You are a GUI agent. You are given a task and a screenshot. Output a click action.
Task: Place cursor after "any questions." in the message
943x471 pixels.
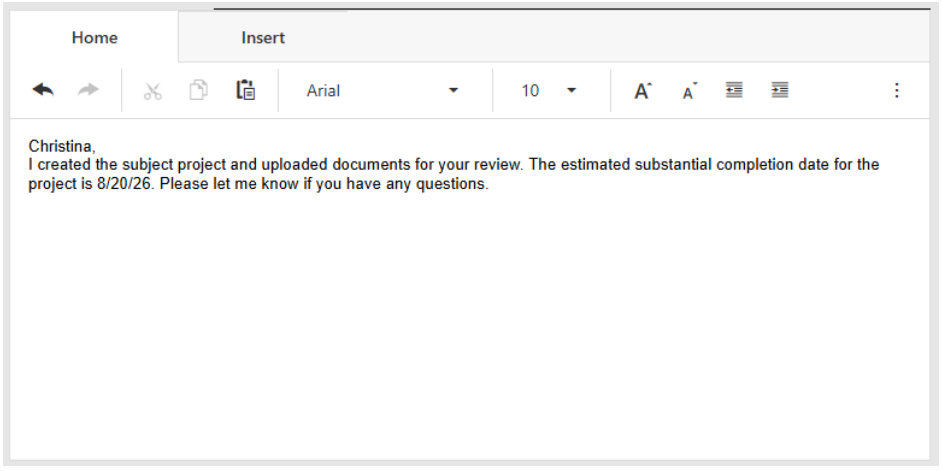point(489,185)
